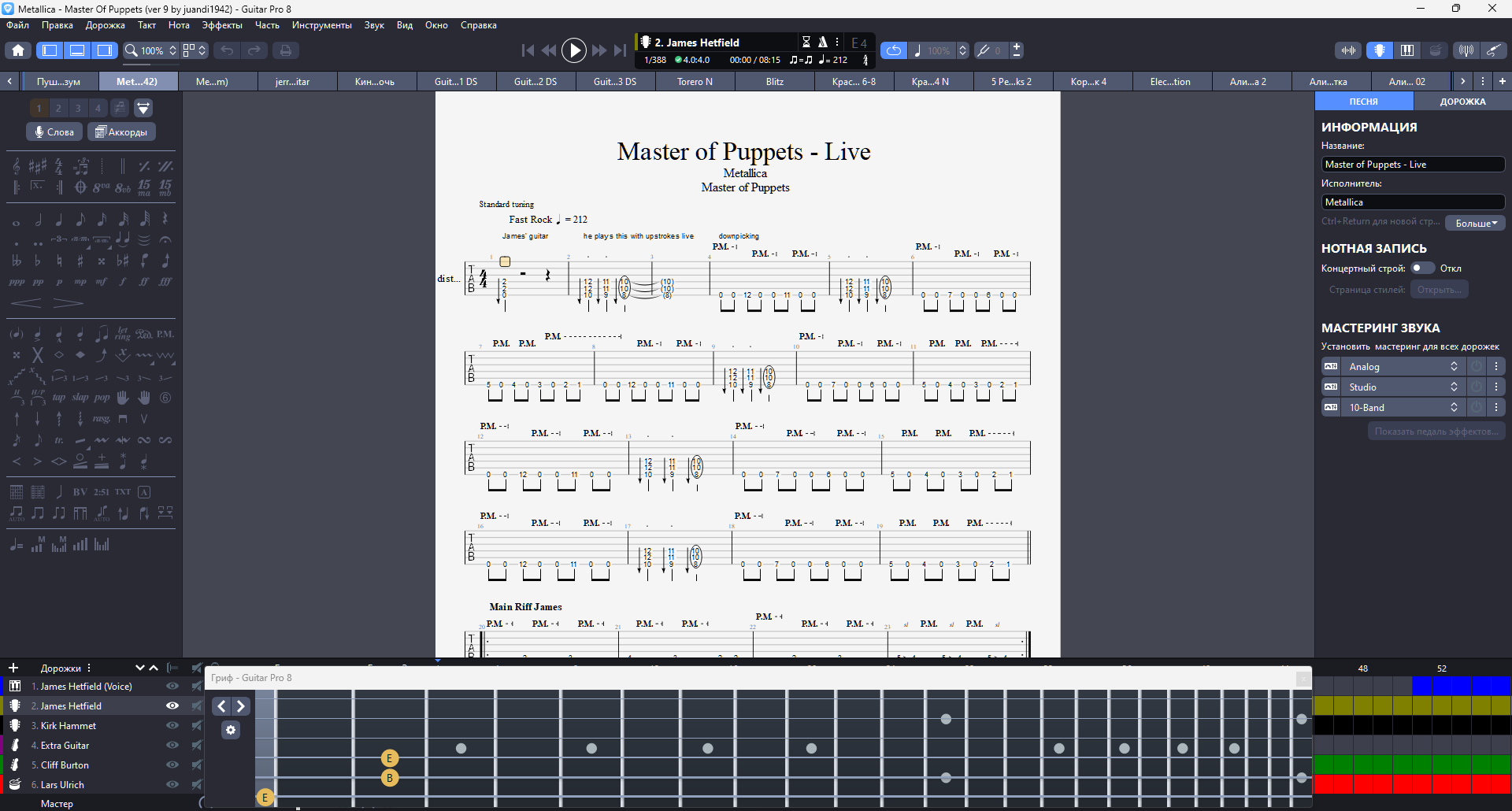Open the zoom level 100% stepper

(x=172, y=50)
